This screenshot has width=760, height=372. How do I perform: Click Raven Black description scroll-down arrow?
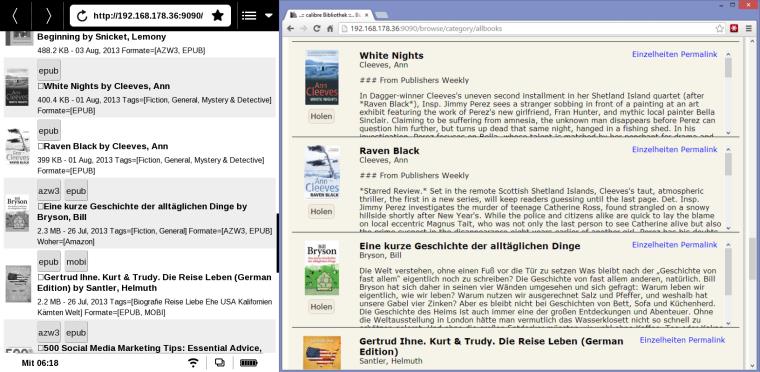[x=728, y=228]
